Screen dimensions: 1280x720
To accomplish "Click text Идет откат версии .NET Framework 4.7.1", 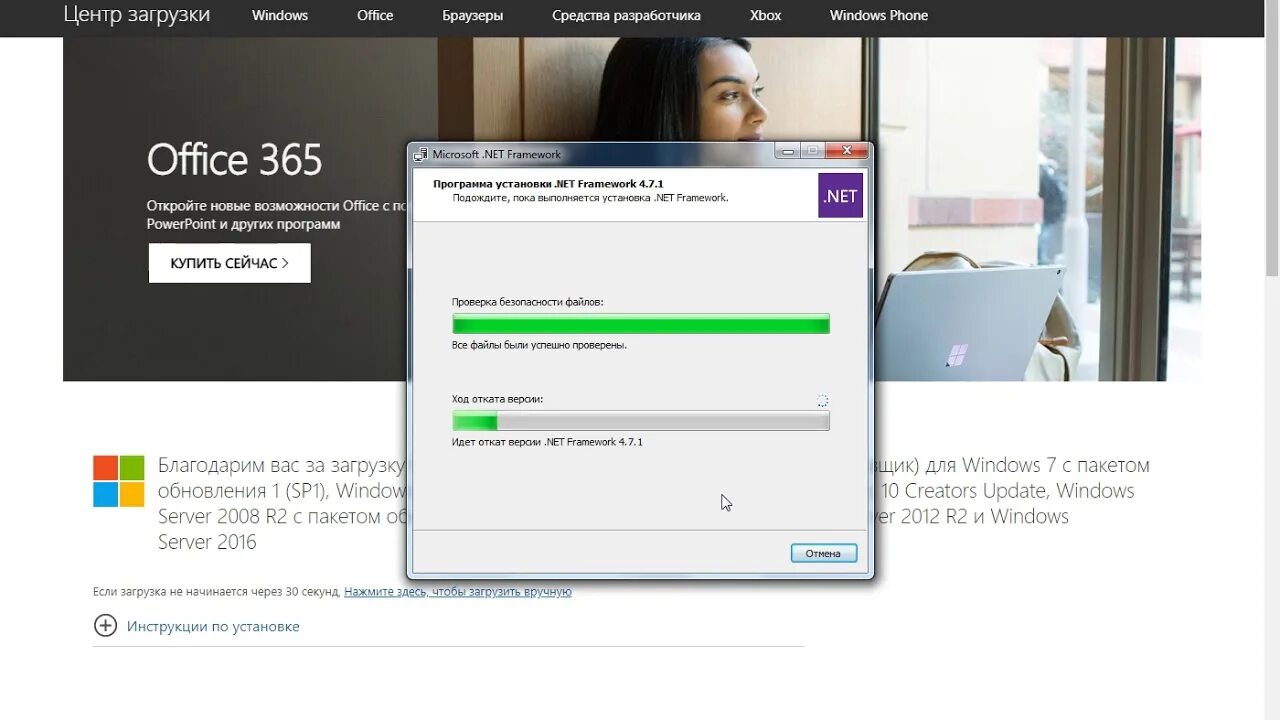I will tap(547, 442).
